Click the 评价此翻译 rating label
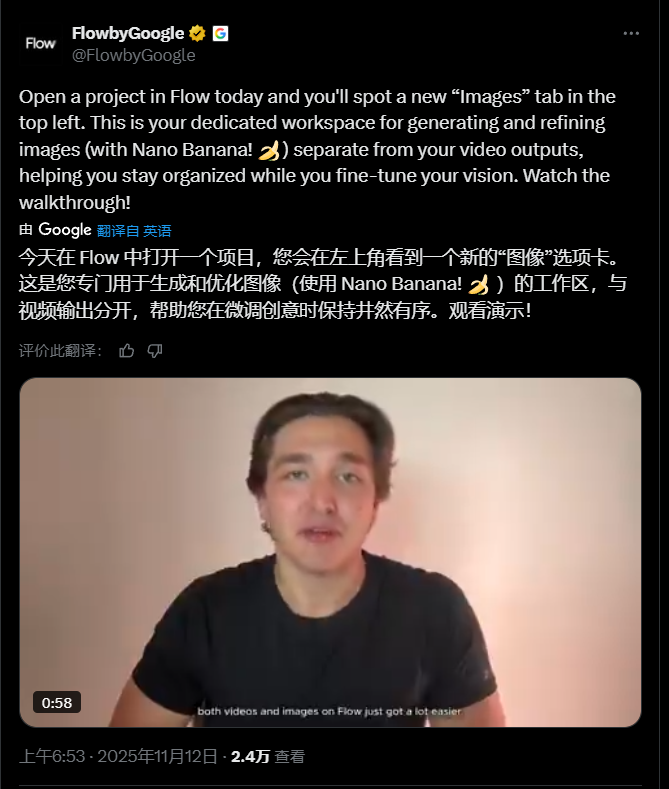The image size is (669, 789). pos(60,351)
